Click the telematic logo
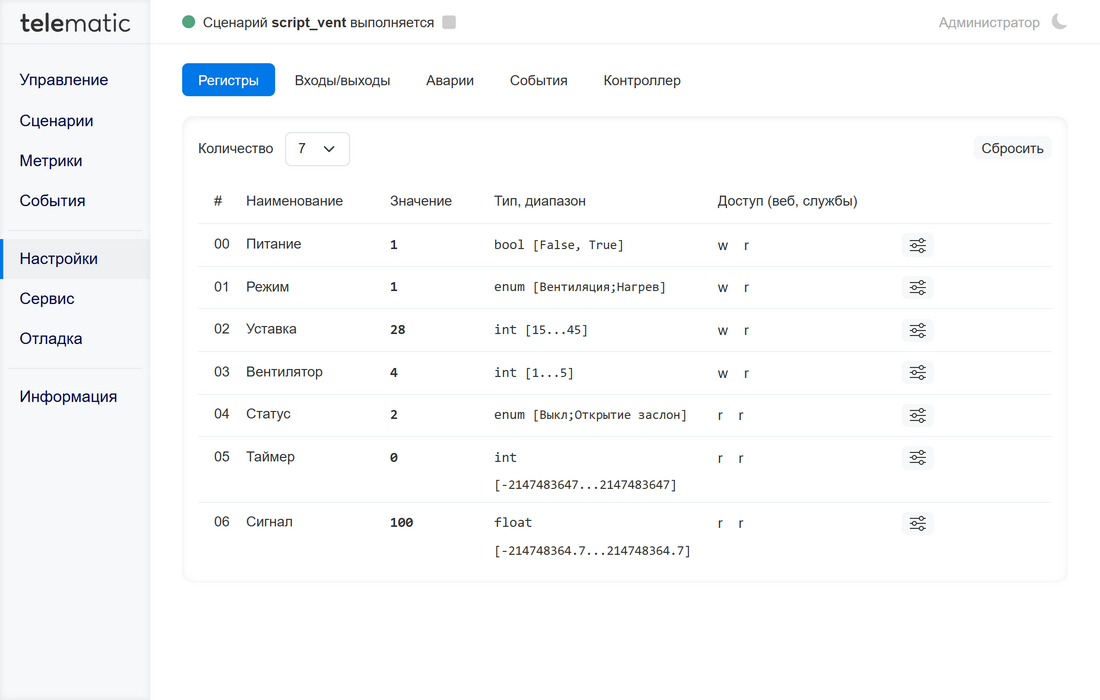 pyautogui.click(x=75, y=22)
